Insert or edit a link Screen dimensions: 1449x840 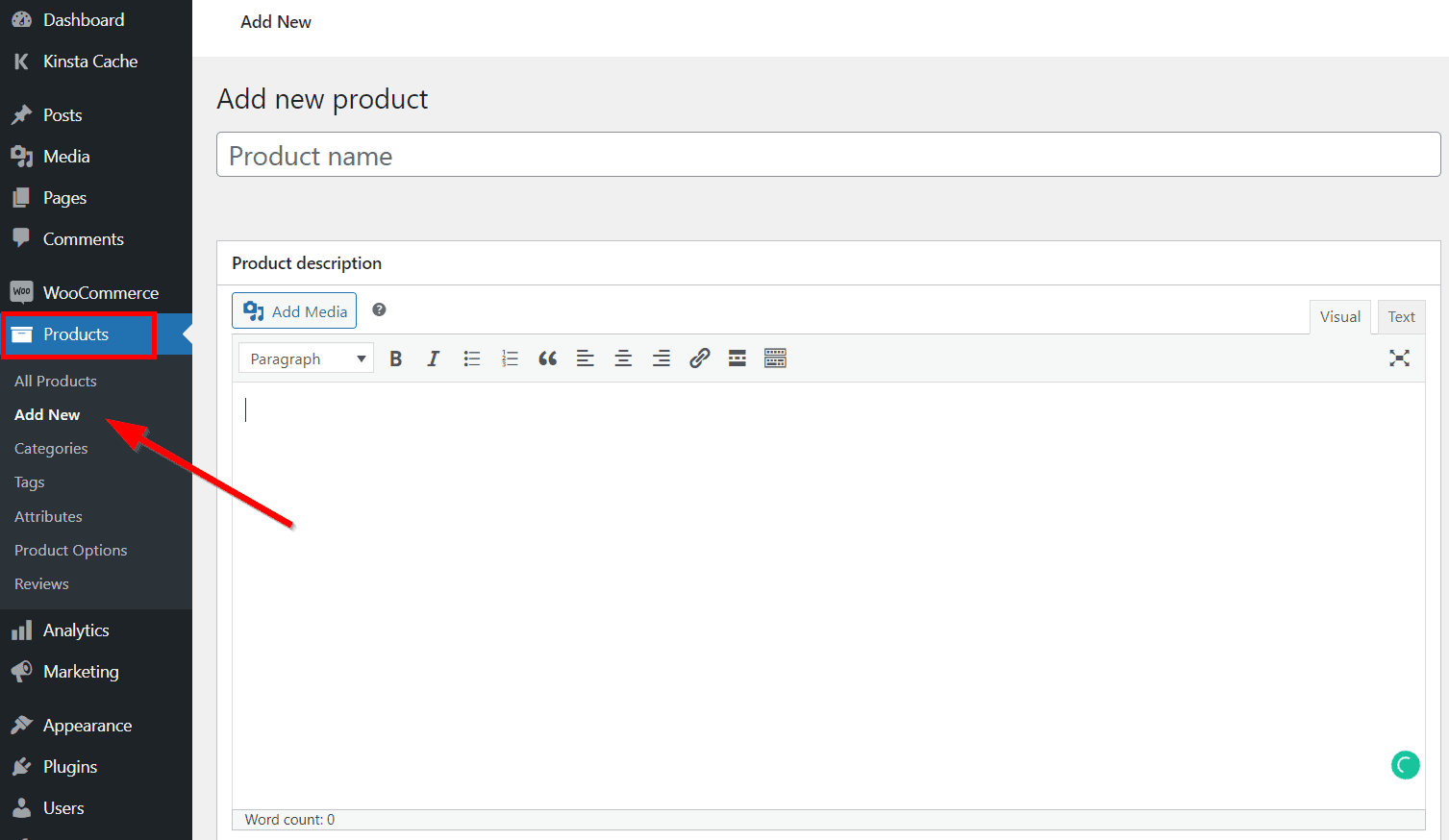699,358
